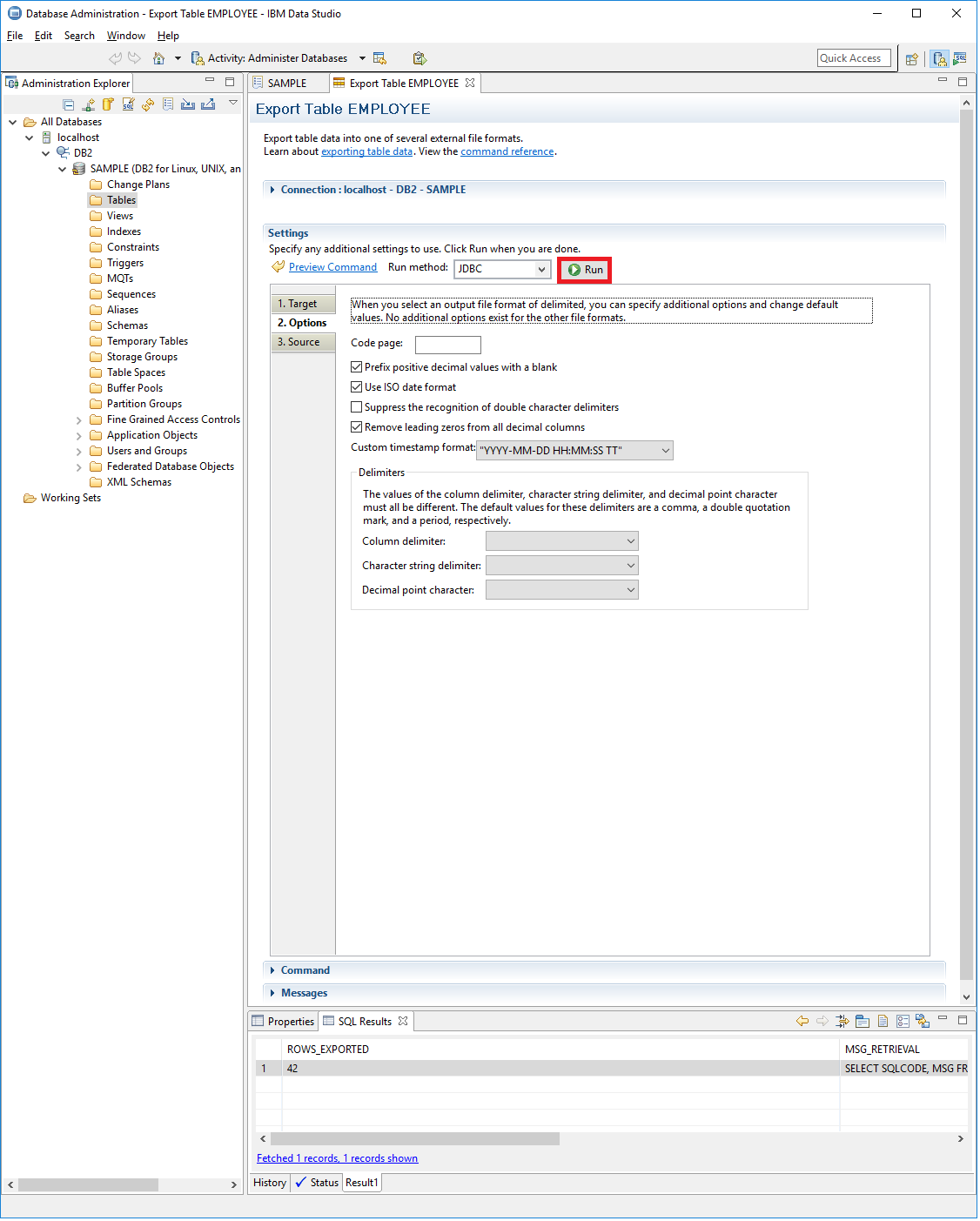Viewport: 980px width, 1221px height.
Task: Open the Window menu
Action: [126, 36]
